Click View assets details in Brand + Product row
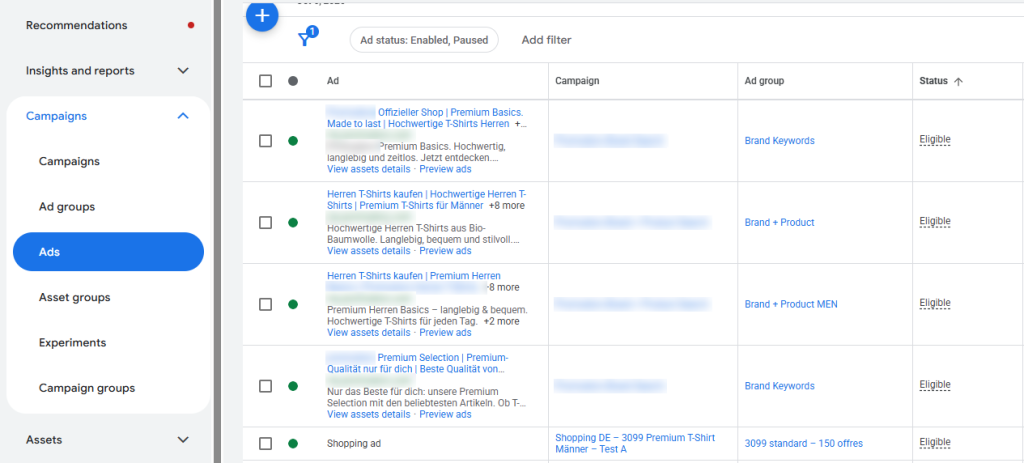Image resolution: width=1024 pixels, height=463 pixels. (368, 251)
